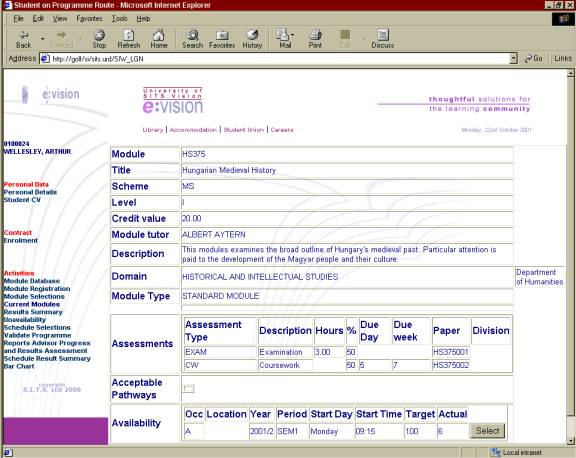Open Schedule Result Summary link
This screenshot has height=458, width=576.
[47, 358]
